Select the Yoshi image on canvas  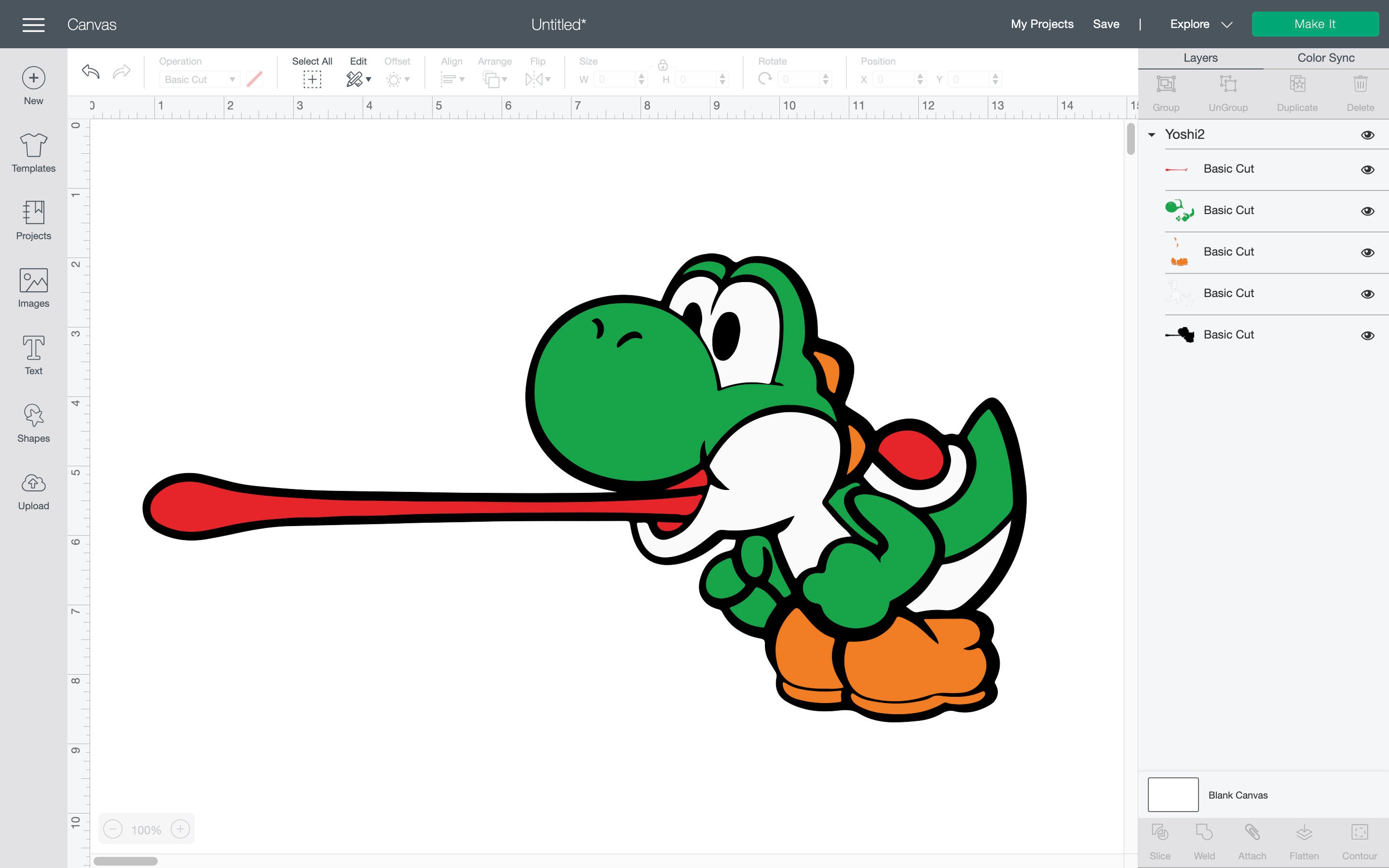(585, 487)
